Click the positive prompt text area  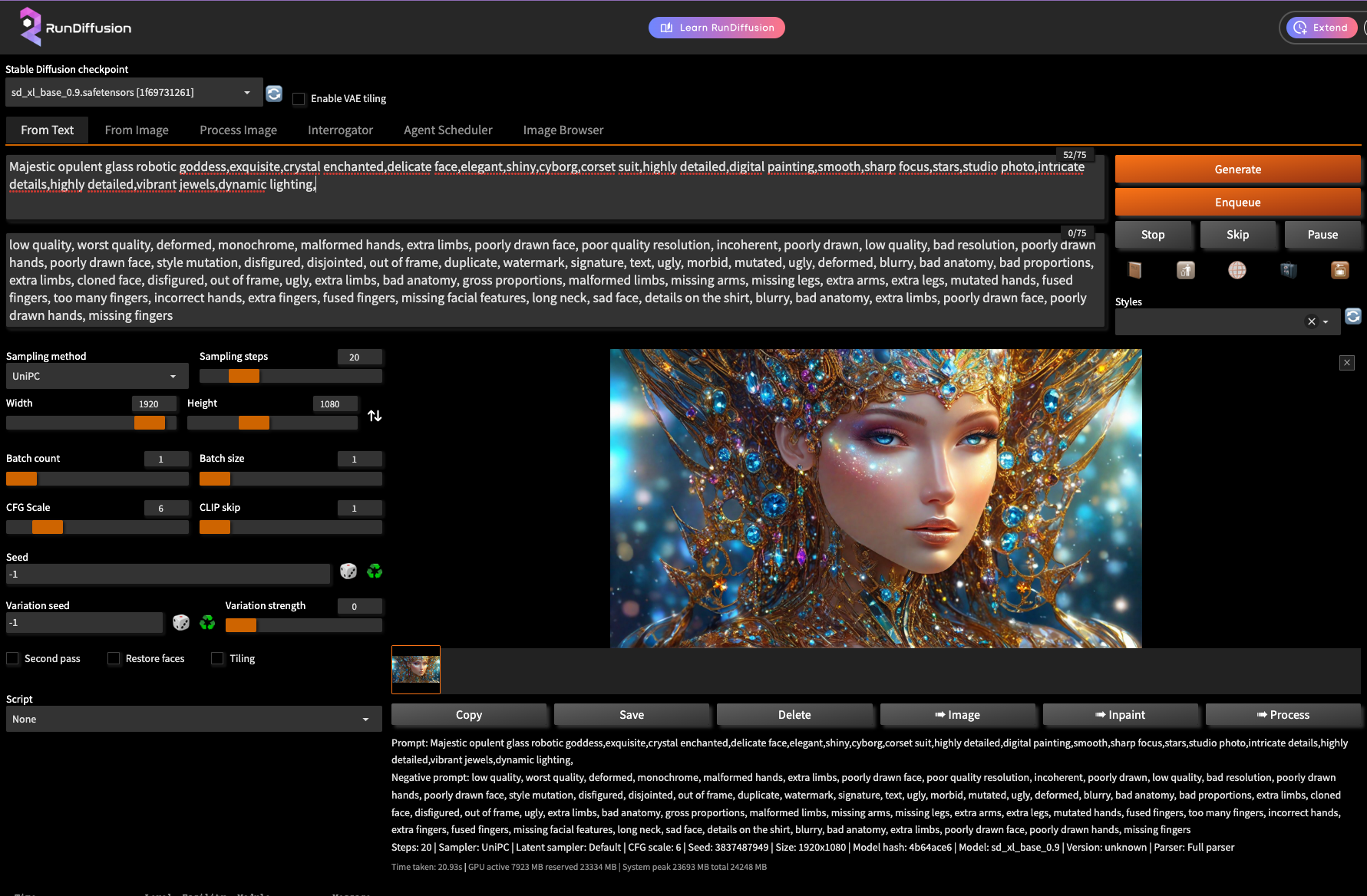pos(555,186)
